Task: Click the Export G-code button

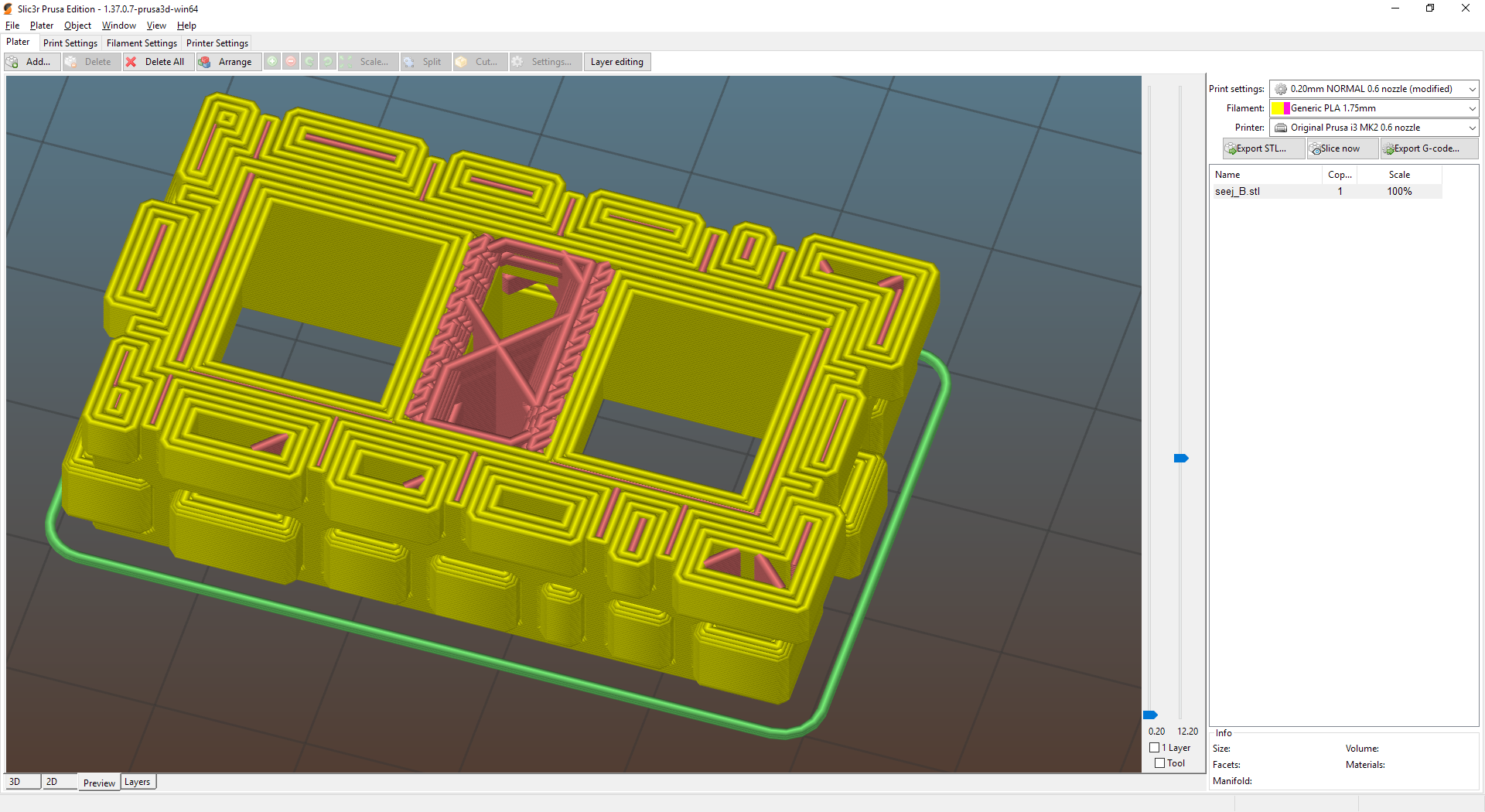Action: [x=1427, y=148]
